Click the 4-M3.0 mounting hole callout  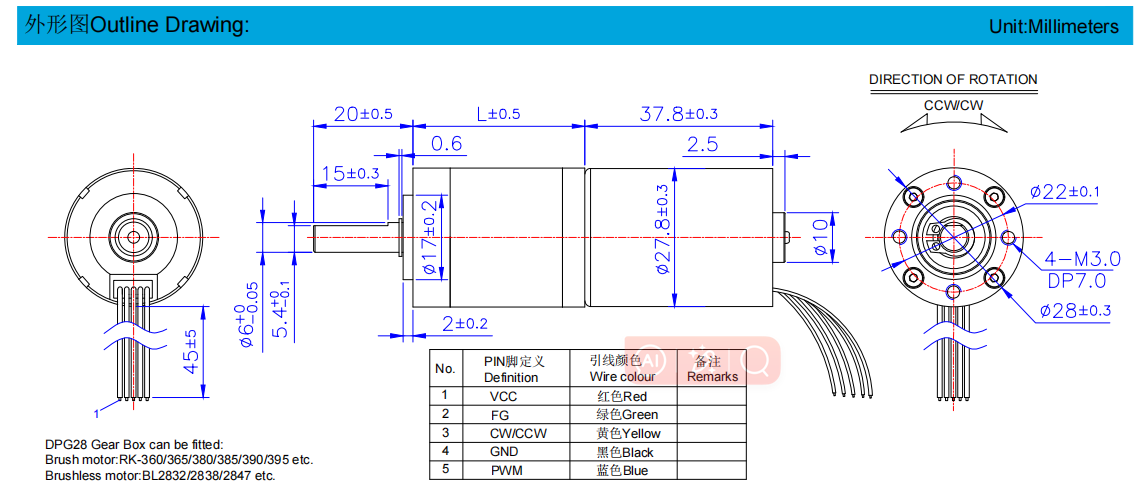(1083, 258)
